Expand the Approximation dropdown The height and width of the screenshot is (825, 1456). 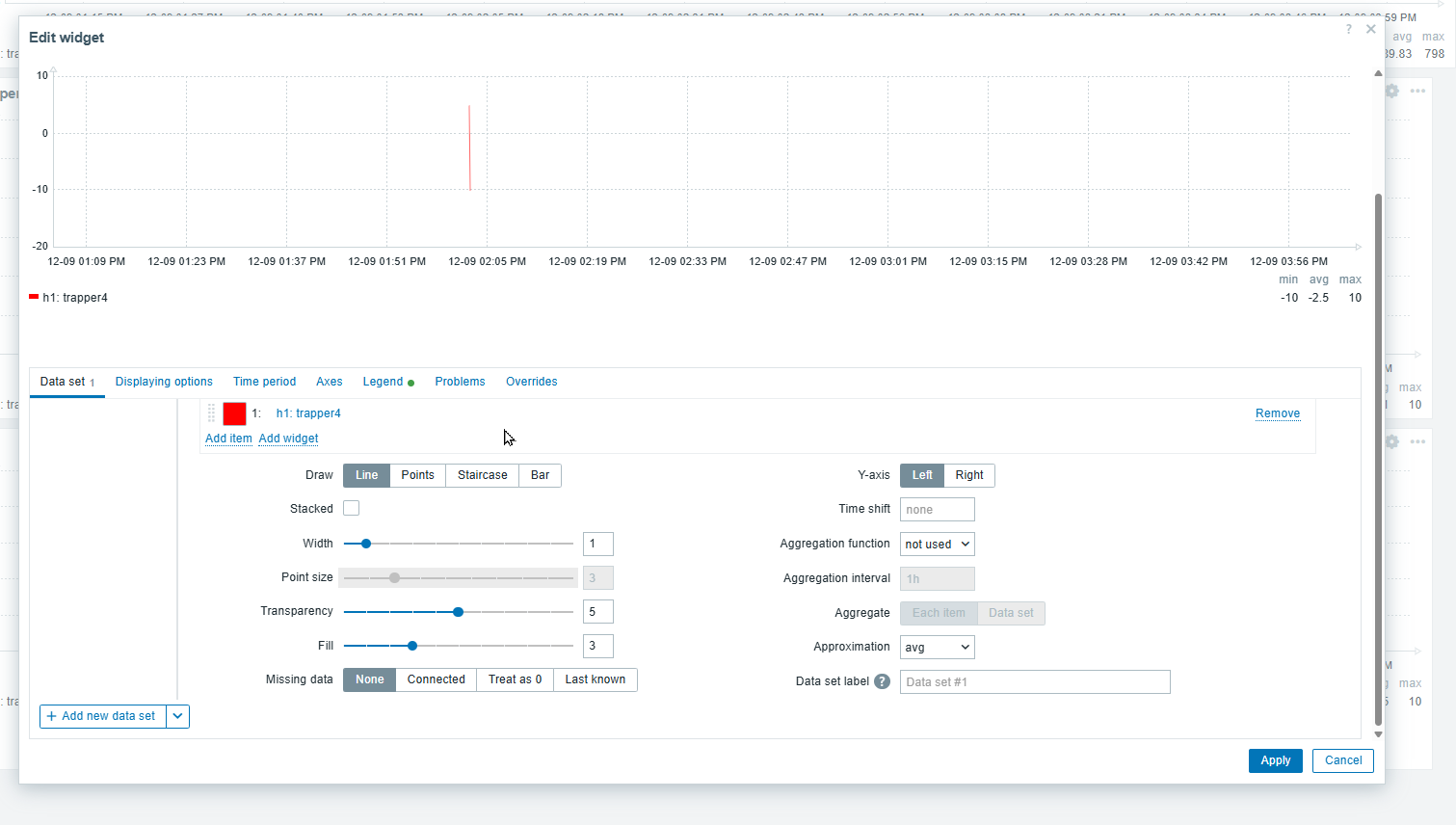point(937,648)
